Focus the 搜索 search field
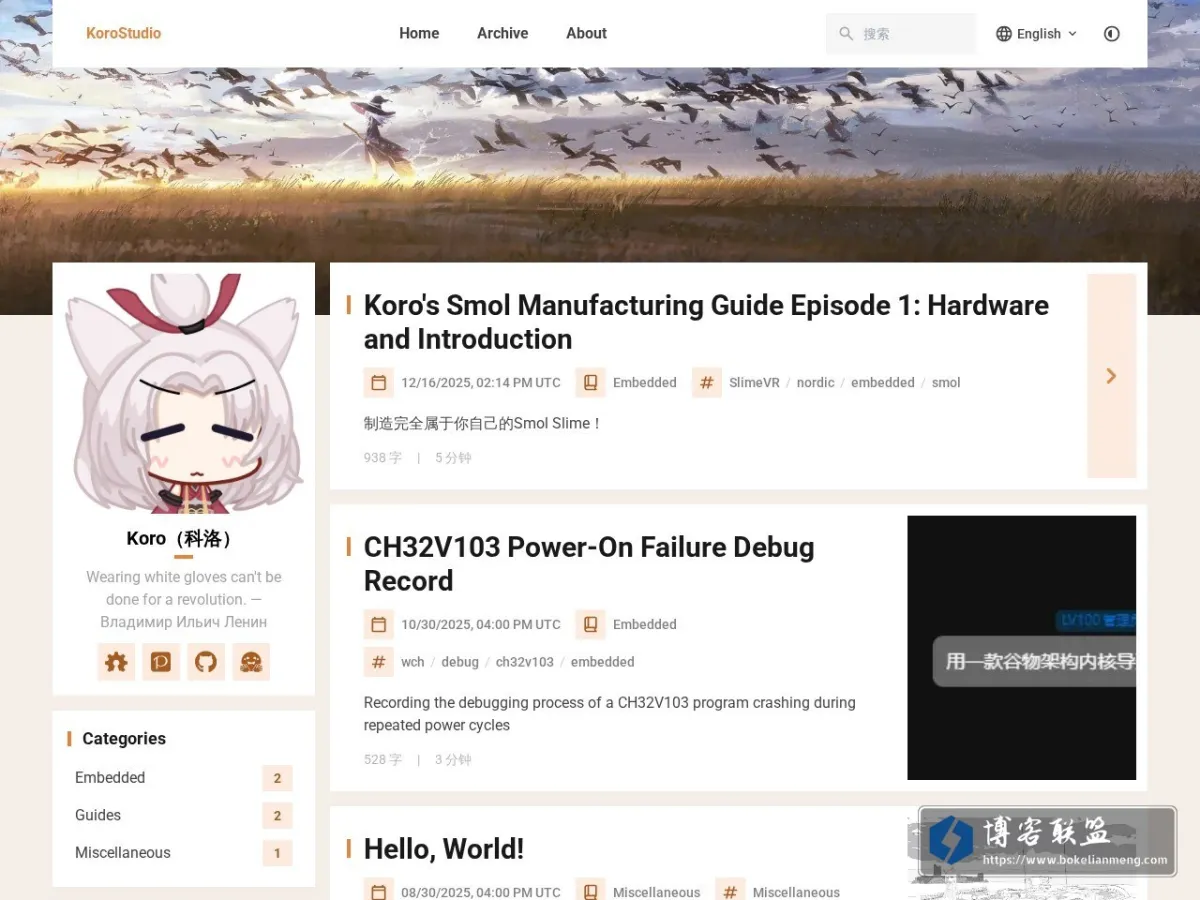The width and height of the screenshot is (1200, 900). [900, 34]
